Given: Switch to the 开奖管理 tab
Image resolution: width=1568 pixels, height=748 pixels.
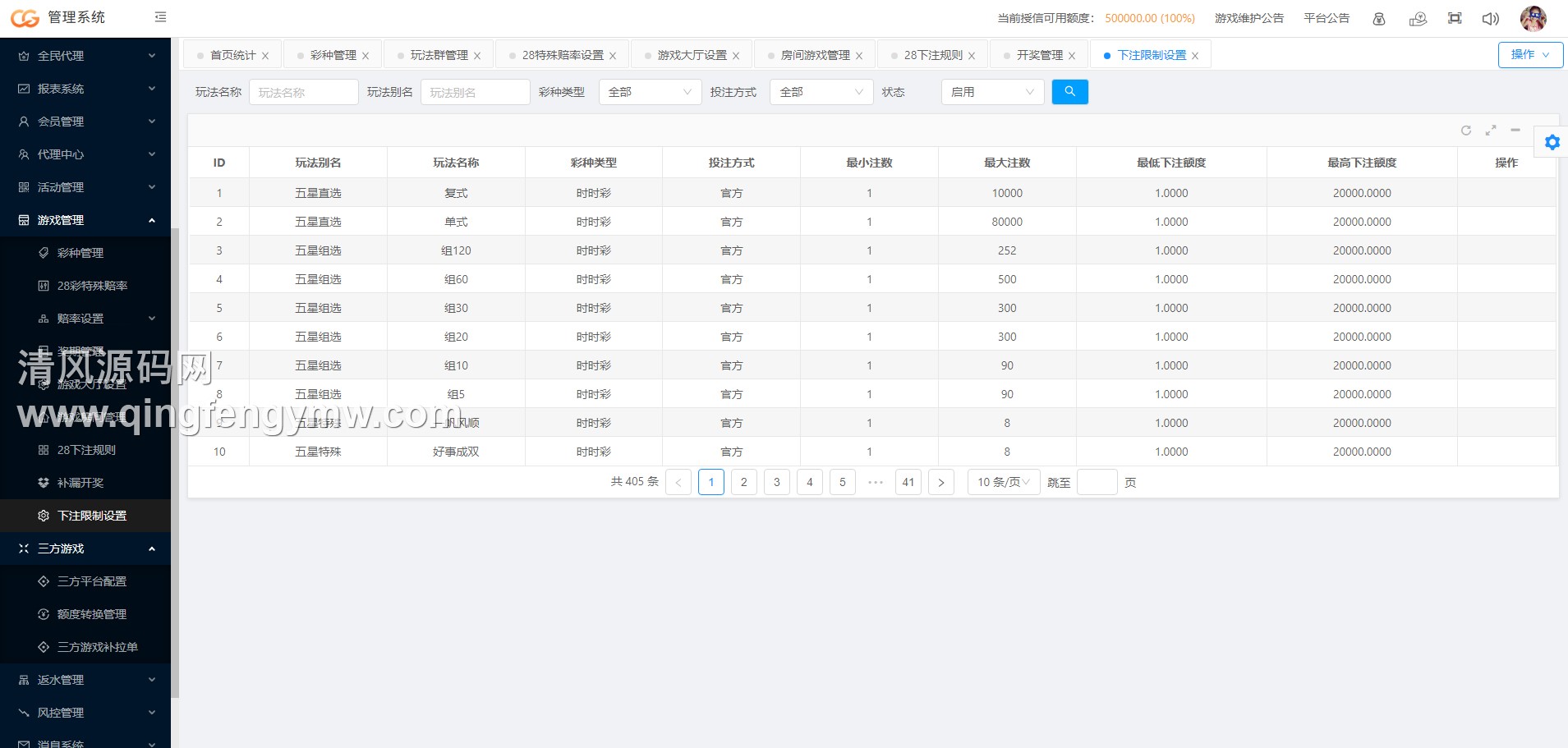Looking at the screenshot, I should 1039,55.
